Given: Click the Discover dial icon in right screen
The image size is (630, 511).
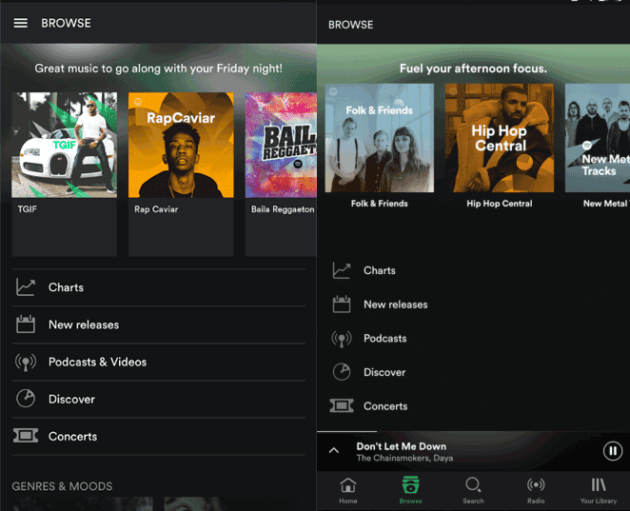Looking at the screenshot, I should [342, 372].
